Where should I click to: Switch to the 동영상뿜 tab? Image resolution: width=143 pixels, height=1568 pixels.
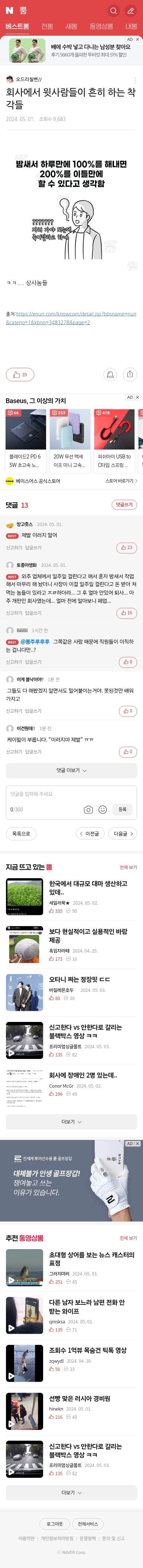pyautogui.click(x=101, y=26)
